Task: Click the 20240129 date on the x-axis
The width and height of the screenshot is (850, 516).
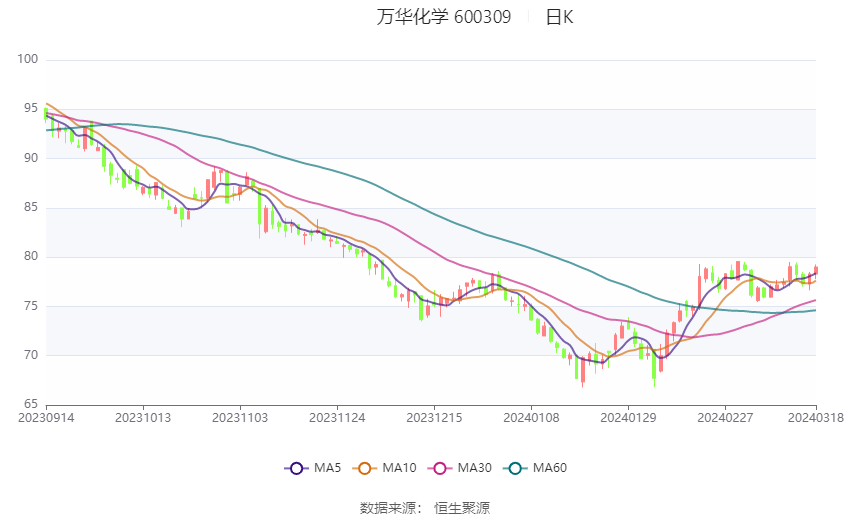Action: pos(628,417)
